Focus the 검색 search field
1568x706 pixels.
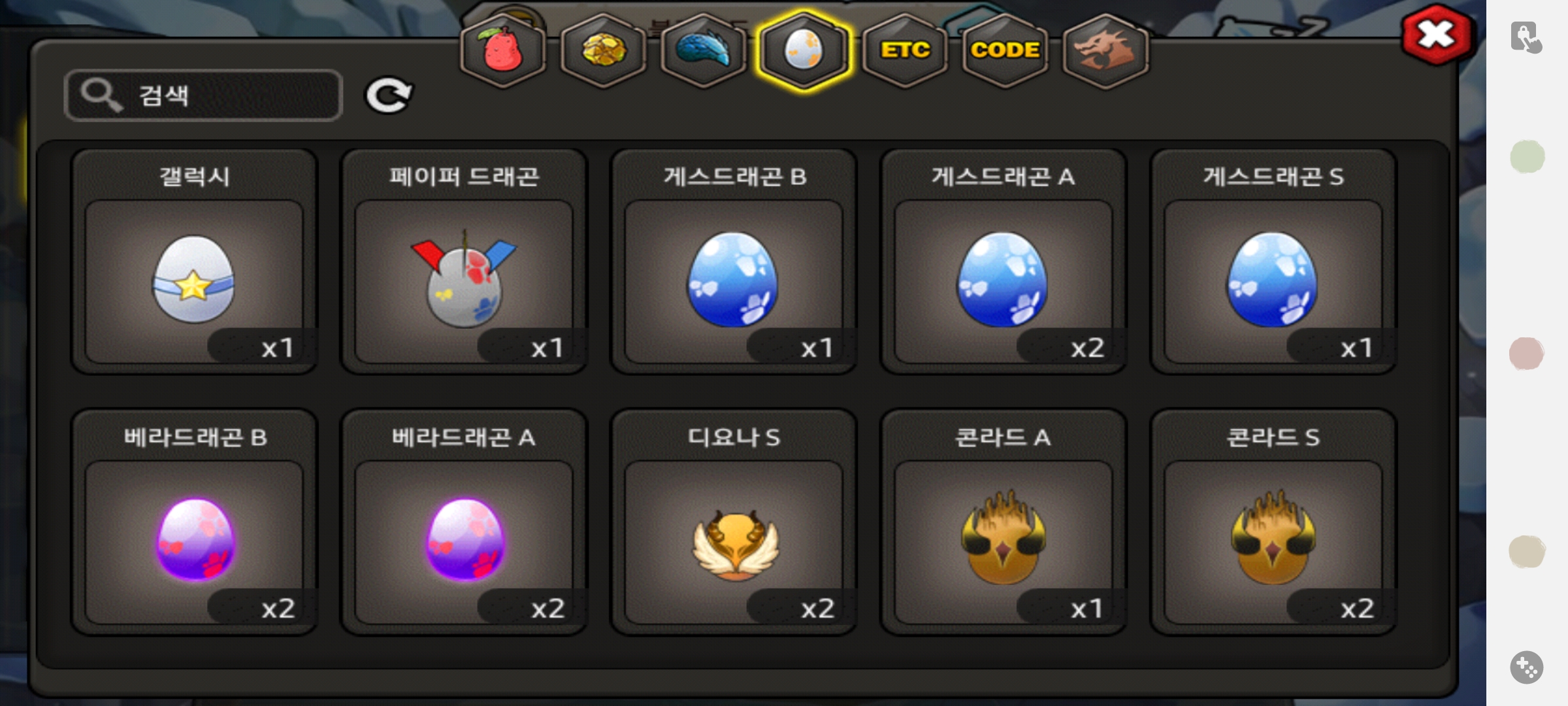coord(203,95)
